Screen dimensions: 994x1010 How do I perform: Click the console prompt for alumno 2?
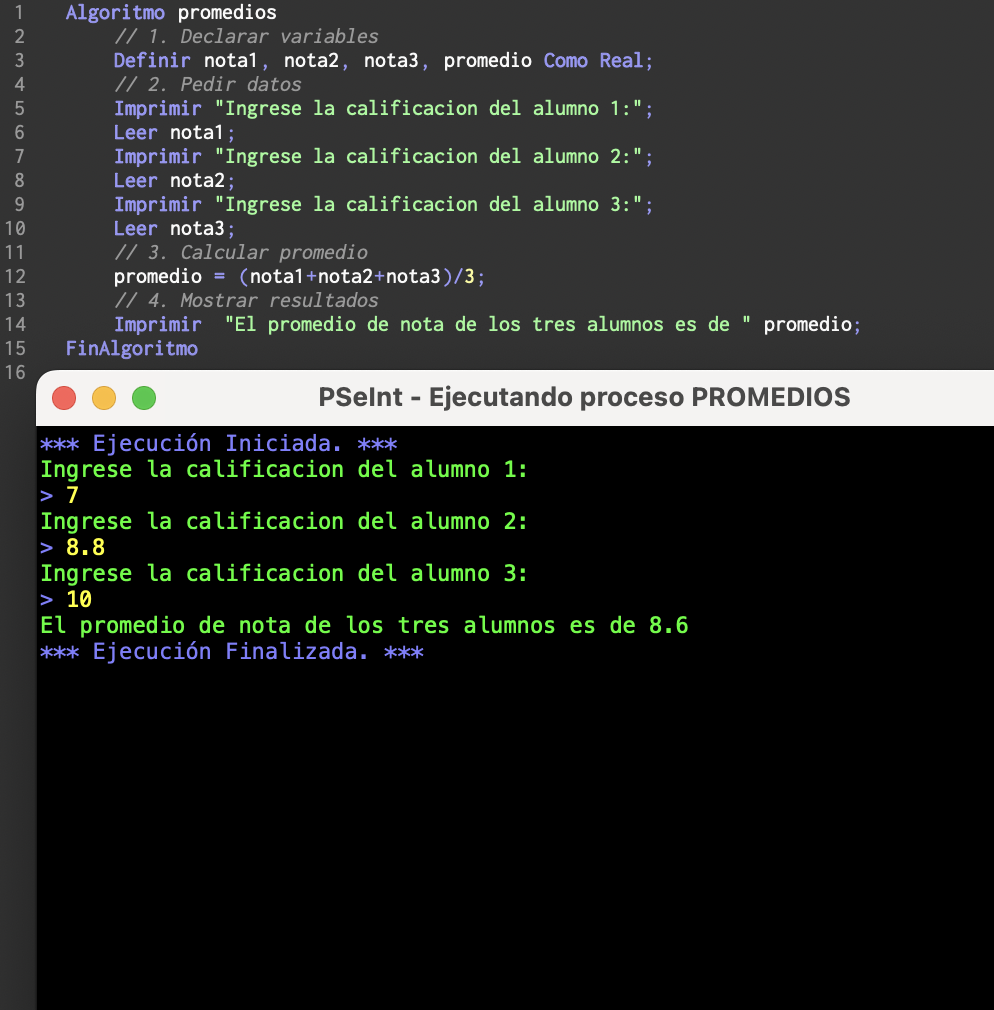tap(284, 522)
